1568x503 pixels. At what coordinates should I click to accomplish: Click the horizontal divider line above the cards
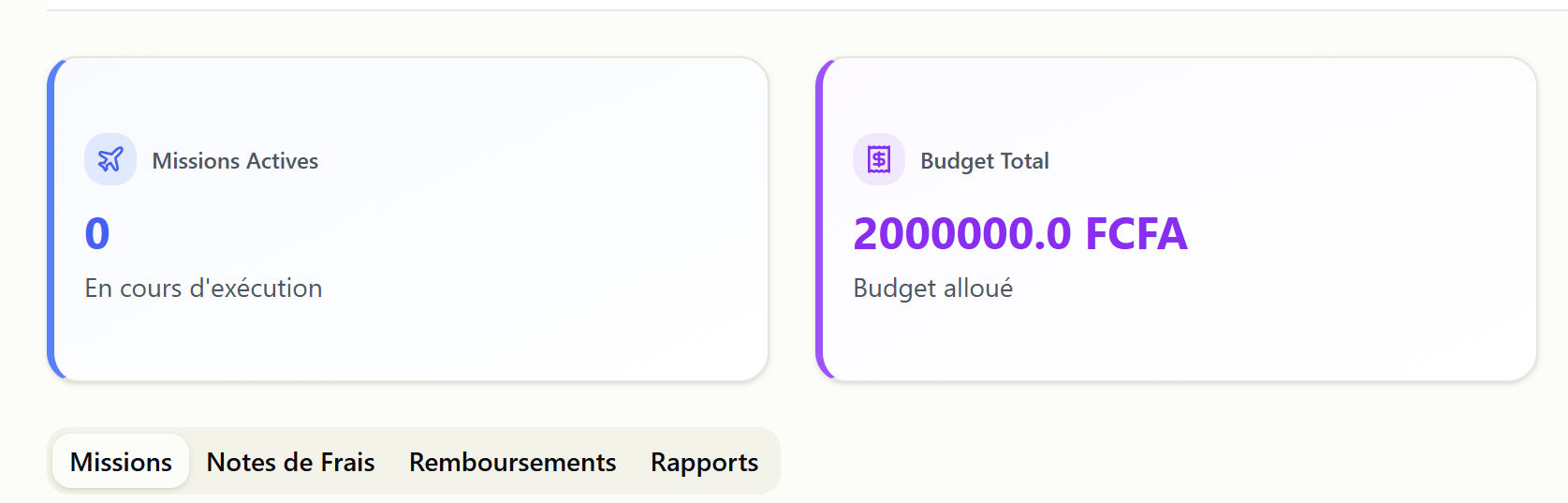[x=805, y=10]
